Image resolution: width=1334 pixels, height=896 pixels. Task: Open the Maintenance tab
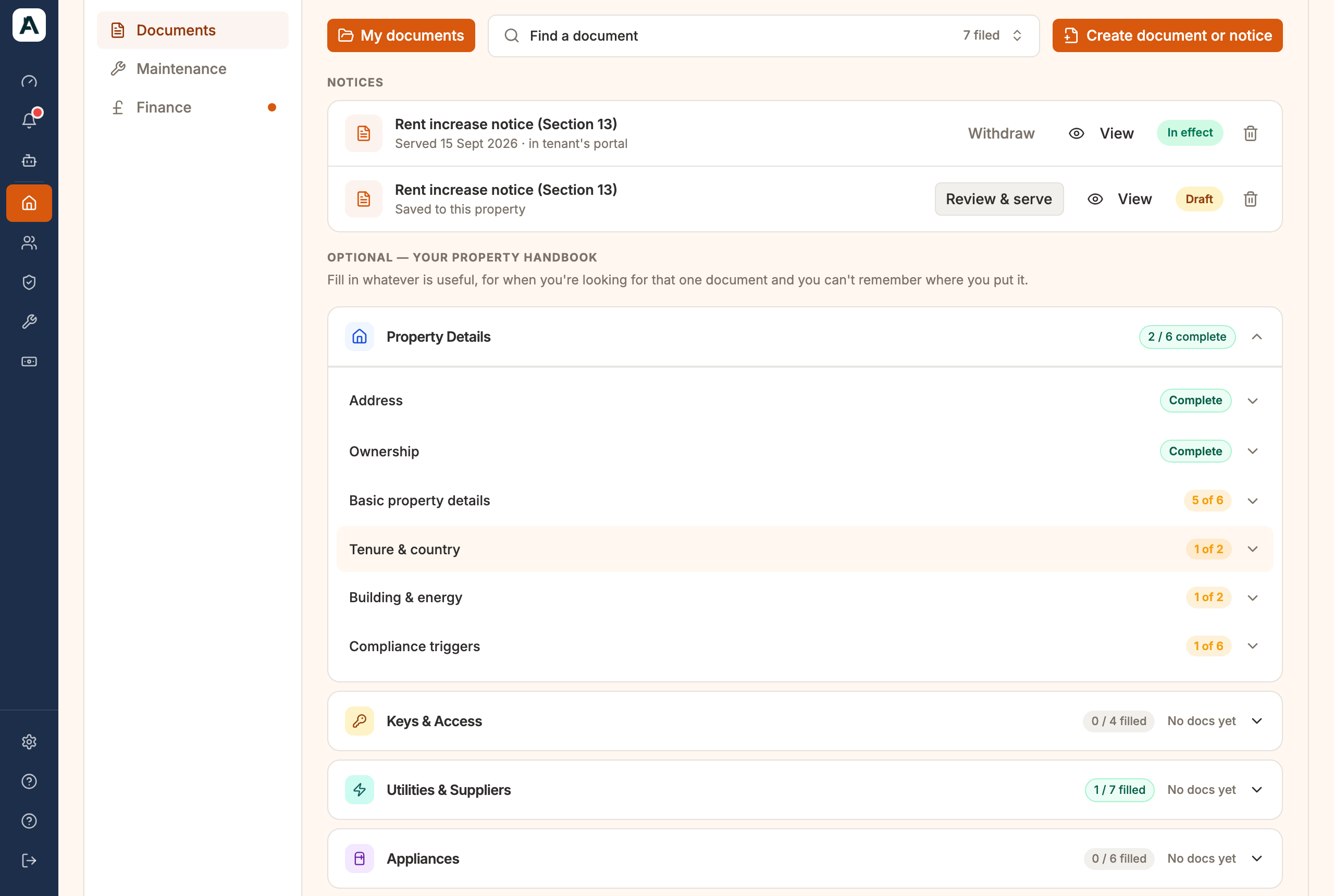pos(193,69)
